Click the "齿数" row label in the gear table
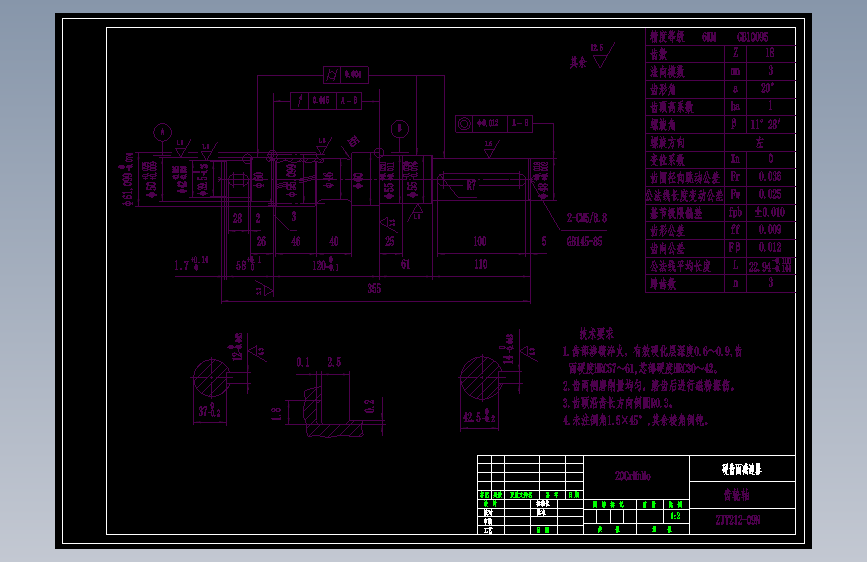 pos(659,54)
